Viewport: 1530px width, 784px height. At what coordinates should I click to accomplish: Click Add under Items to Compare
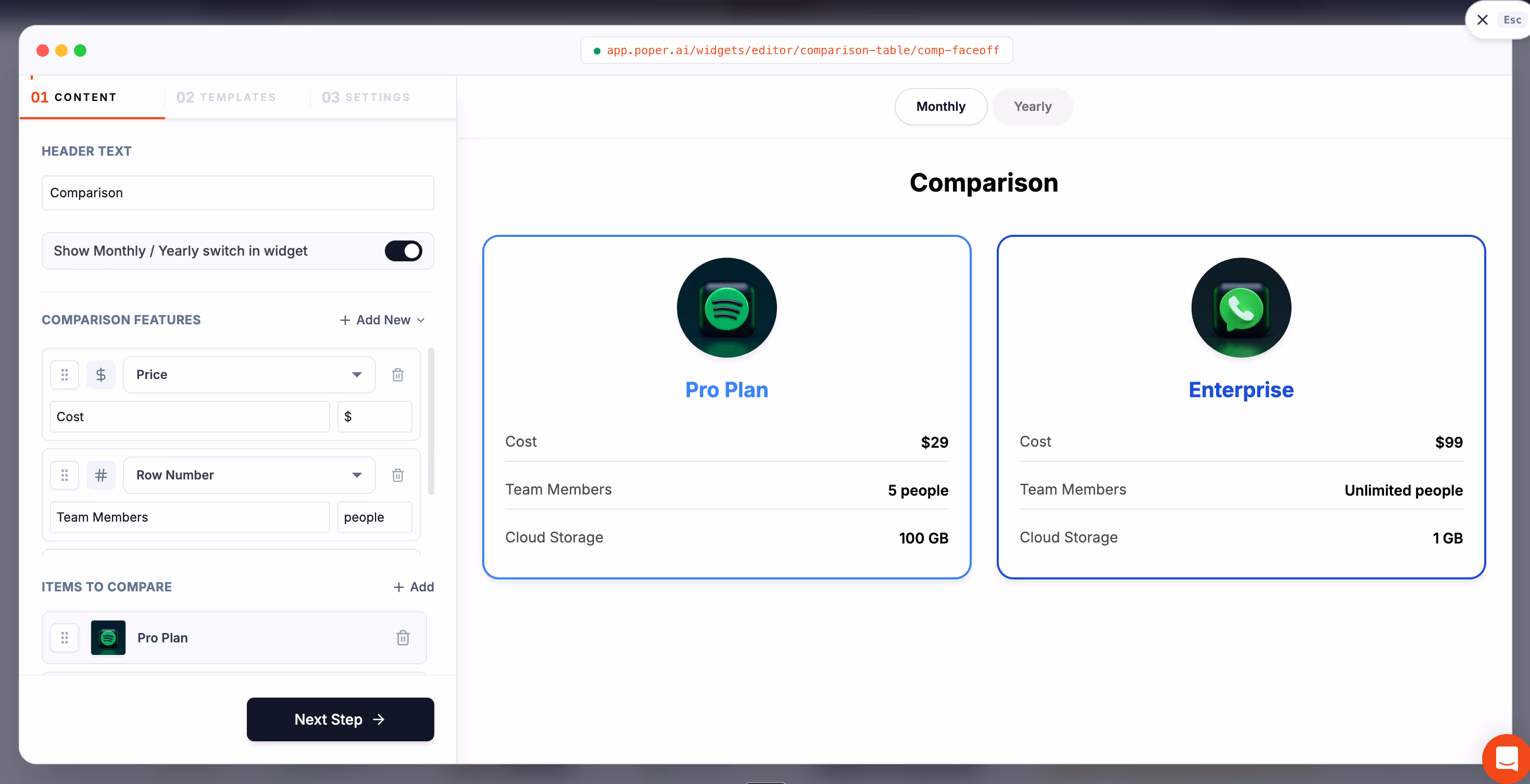point(414,587)
